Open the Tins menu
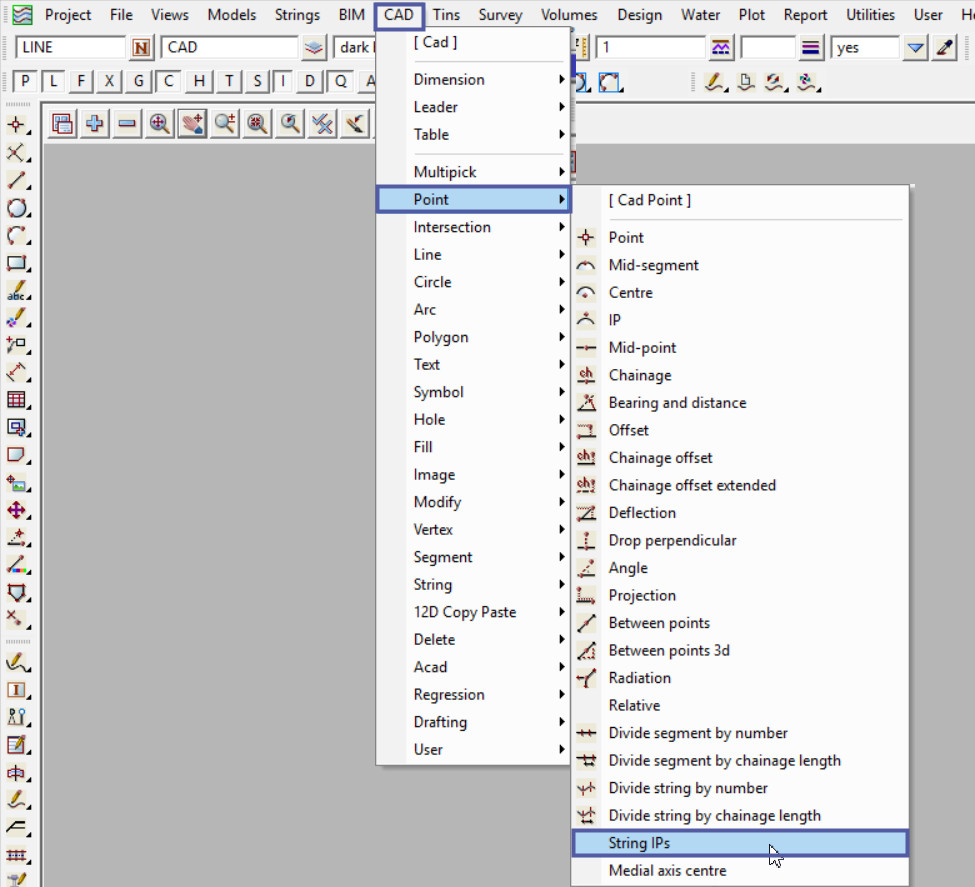Viewport: 975px width, 887px height. coord(446,15)
